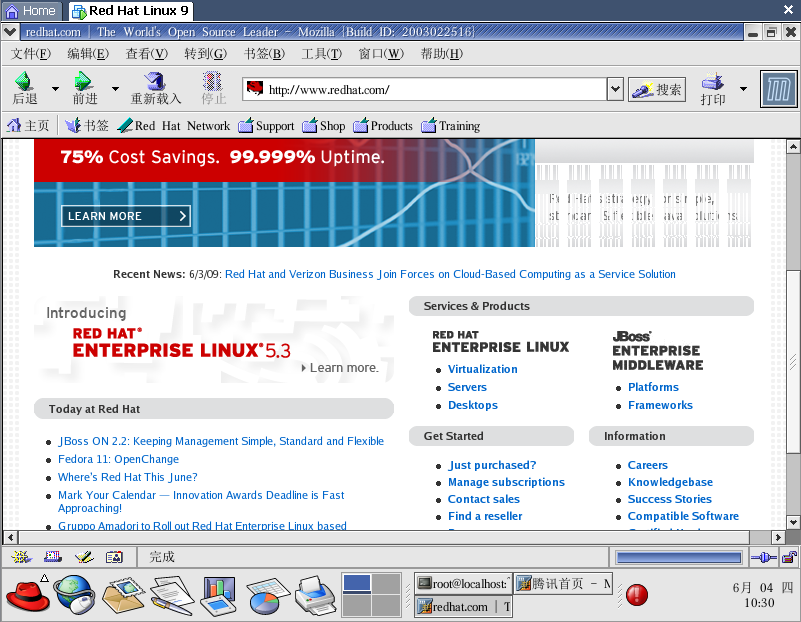Open the Home (主页) bookmark icon
The width and height of the screenshot is (801, 622).
pos(28,126)
